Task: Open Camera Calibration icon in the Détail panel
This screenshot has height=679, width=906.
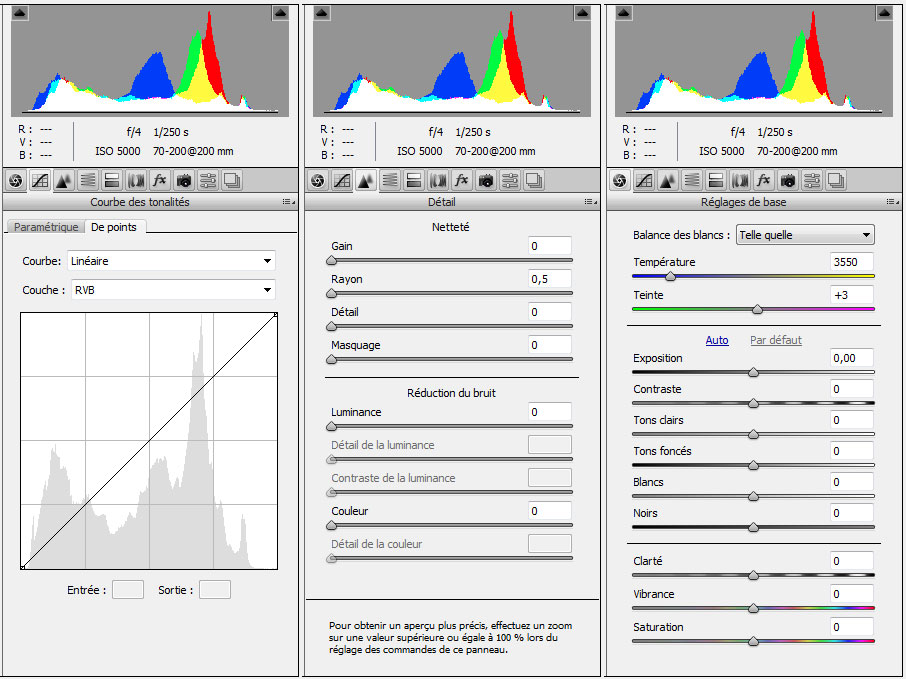Action: point(486,181)
